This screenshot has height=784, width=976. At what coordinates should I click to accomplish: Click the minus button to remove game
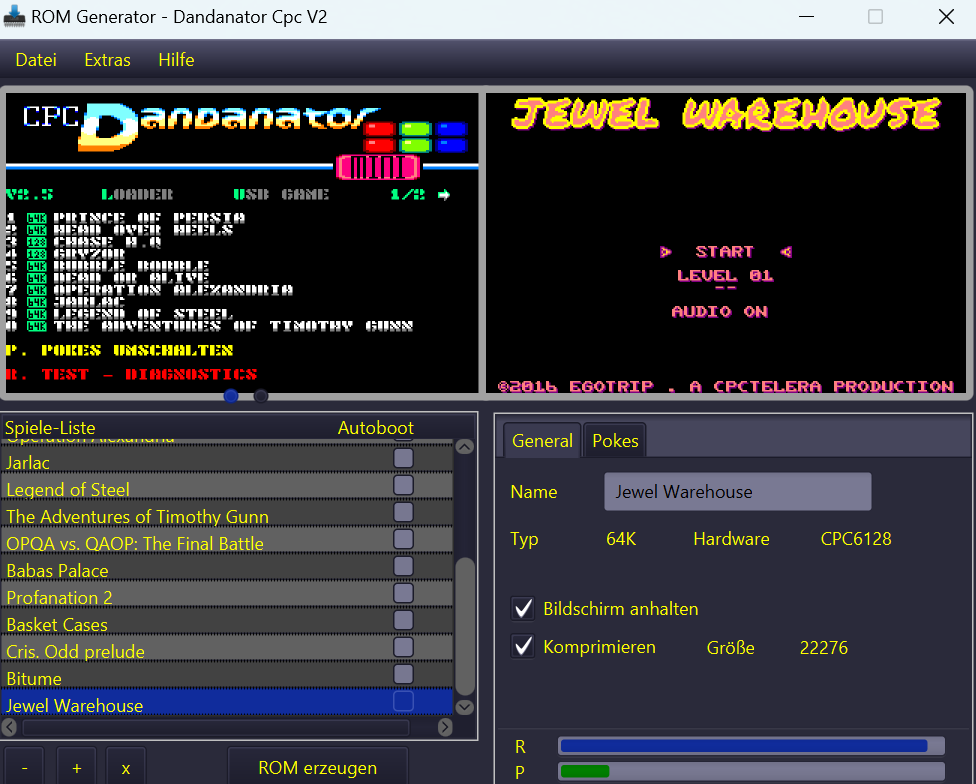[x=24, y=768]
